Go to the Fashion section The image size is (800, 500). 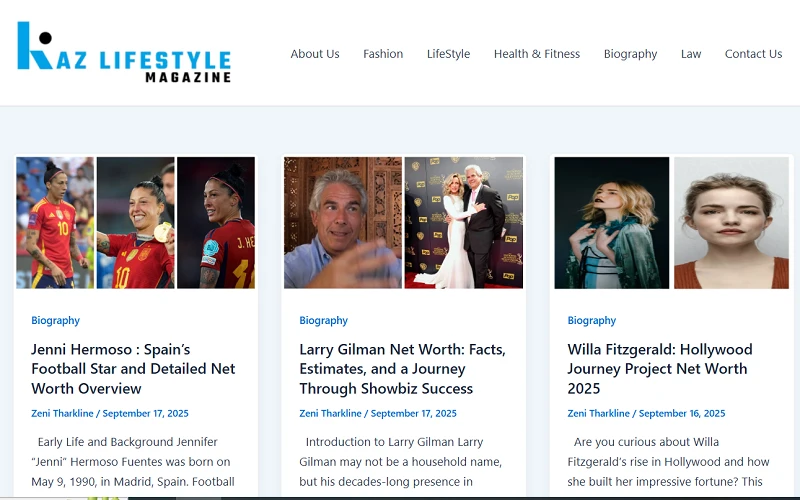tap(383, 54)
